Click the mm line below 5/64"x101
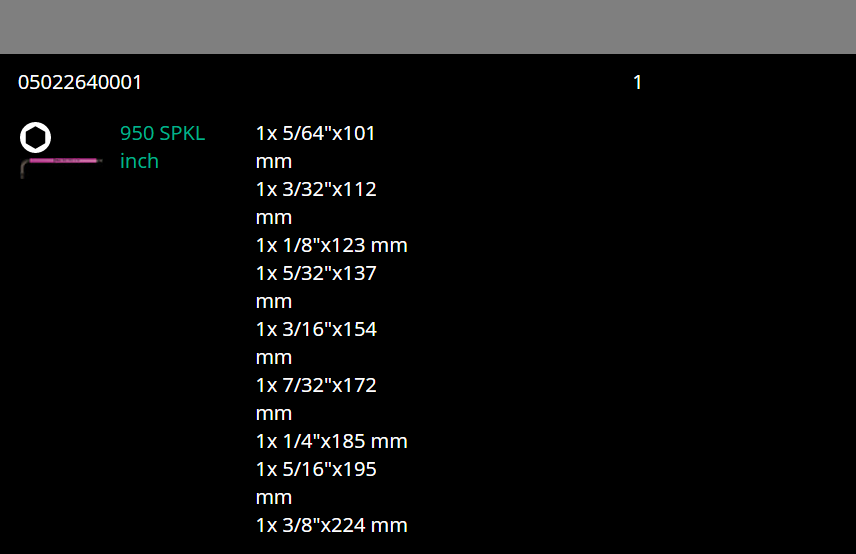The width and height of the screenshot is (856, 554). 273,161
